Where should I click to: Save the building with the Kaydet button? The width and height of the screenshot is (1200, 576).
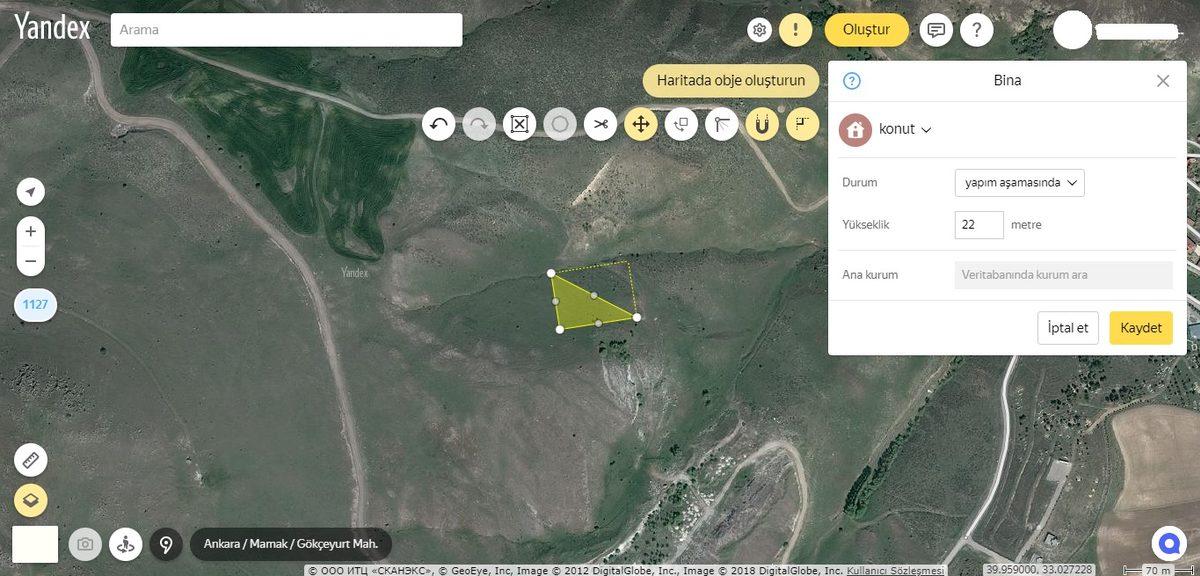pyautogui.click(x=1140, y=327)
